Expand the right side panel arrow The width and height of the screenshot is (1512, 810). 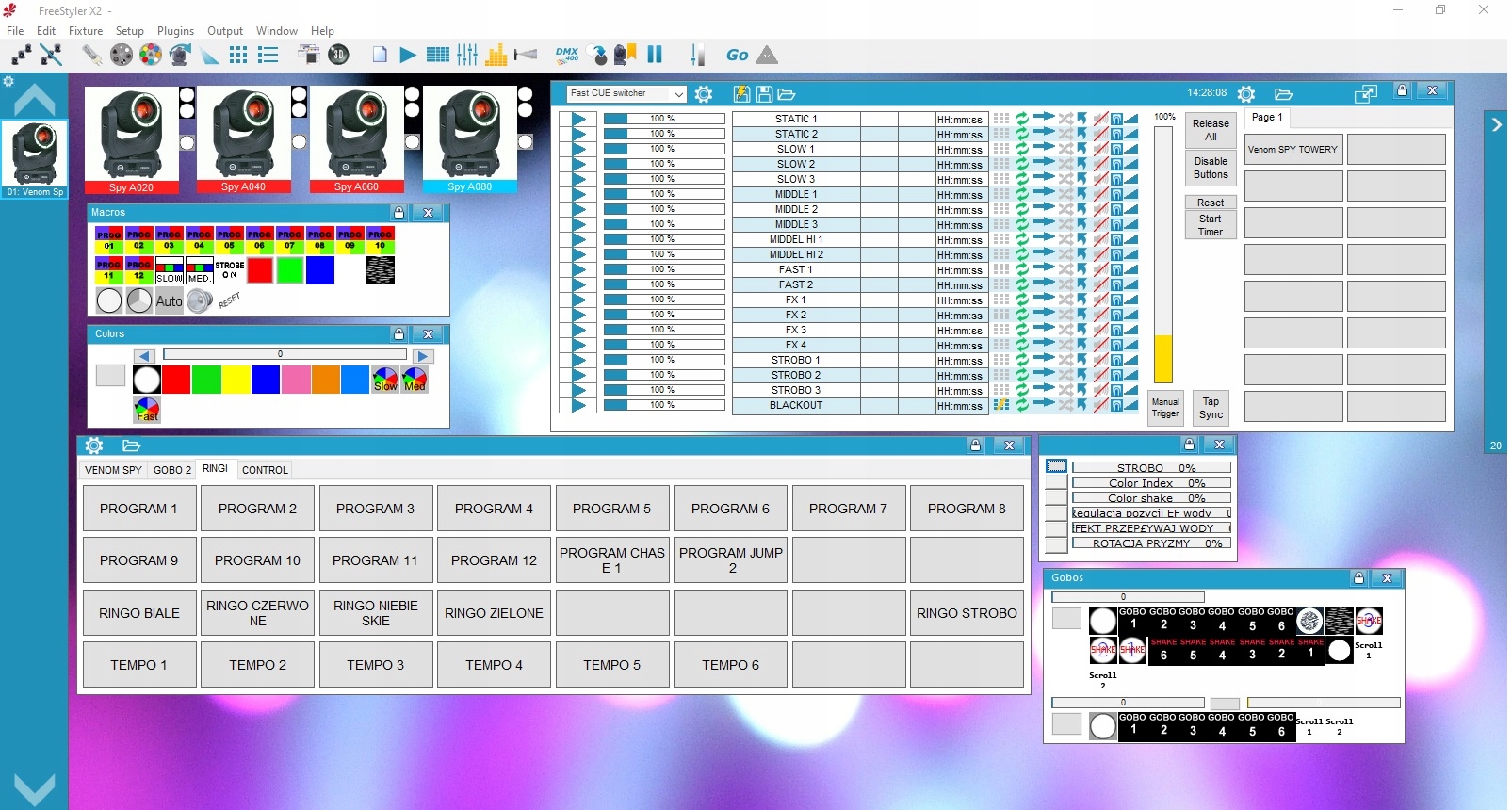1496,124
